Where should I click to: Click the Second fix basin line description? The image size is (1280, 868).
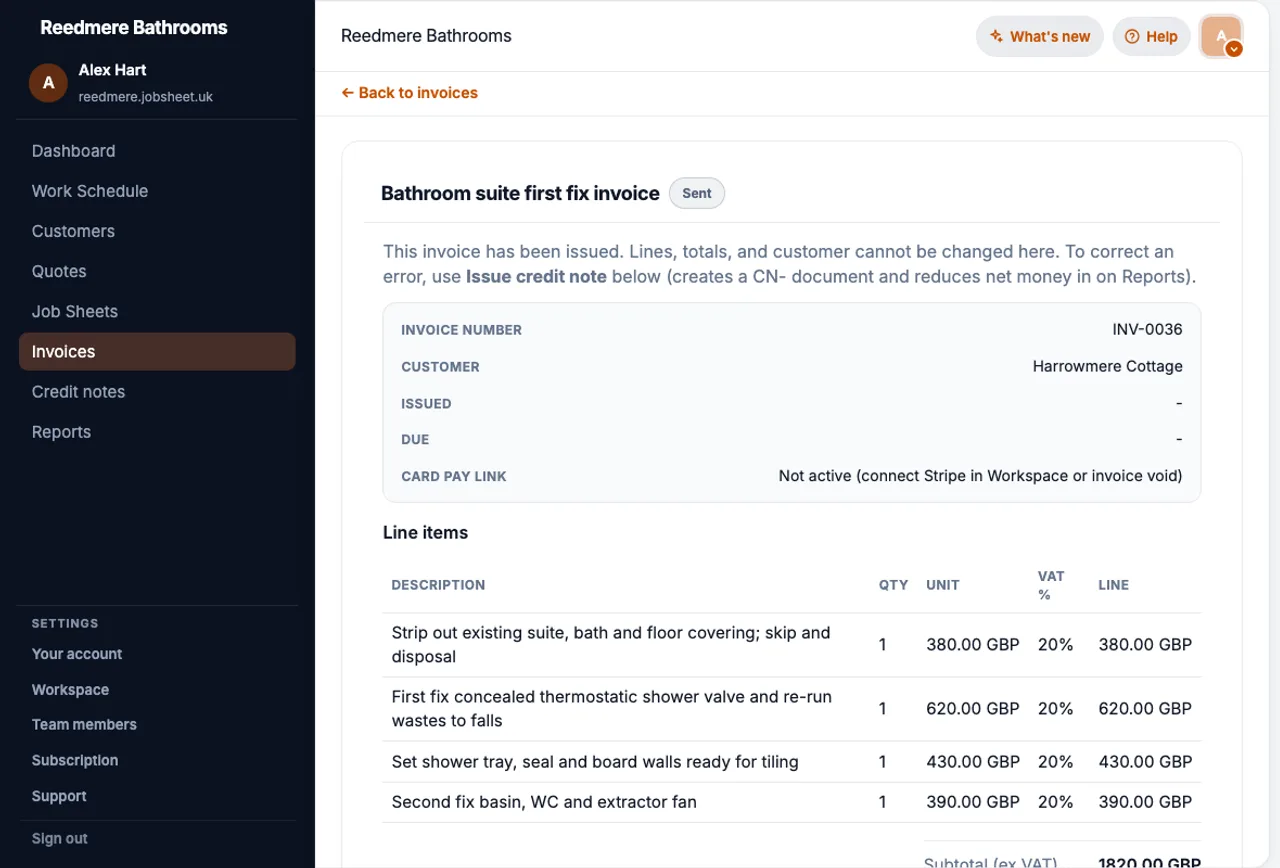(x=544, y=802)
